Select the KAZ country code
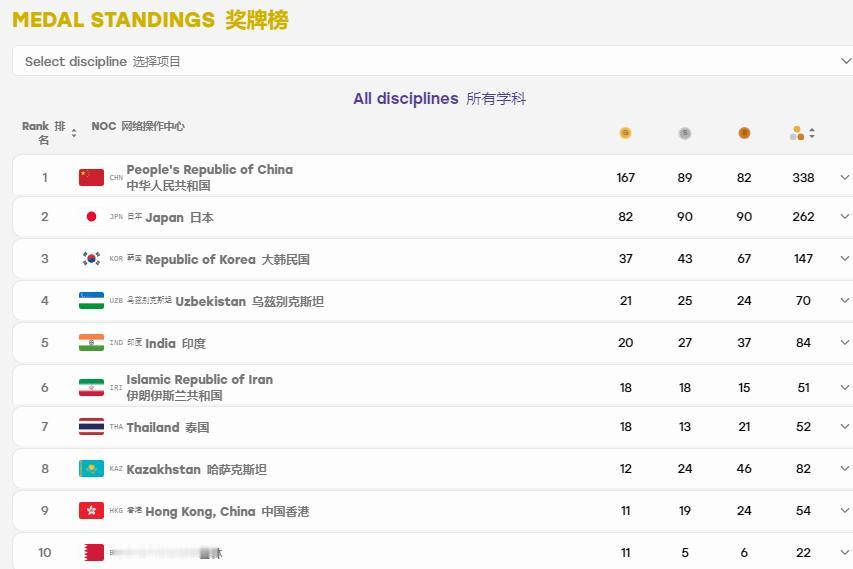 [x=116, y=468]
